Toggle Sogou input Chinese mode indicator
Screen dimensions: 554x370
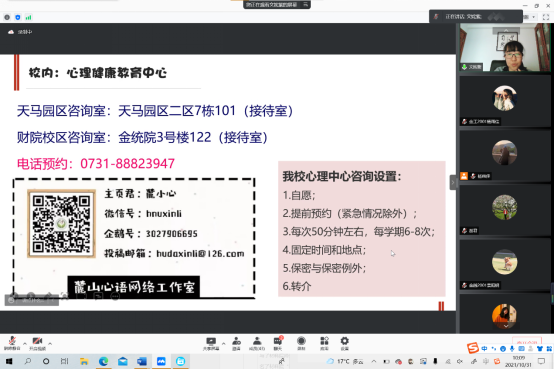[484, 348]
